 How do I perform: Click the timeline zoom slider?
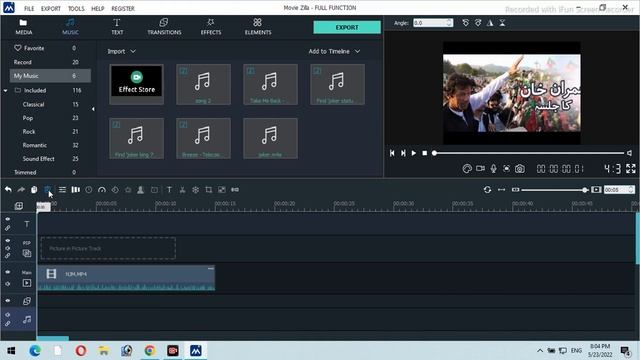click(x=554, y=190)
